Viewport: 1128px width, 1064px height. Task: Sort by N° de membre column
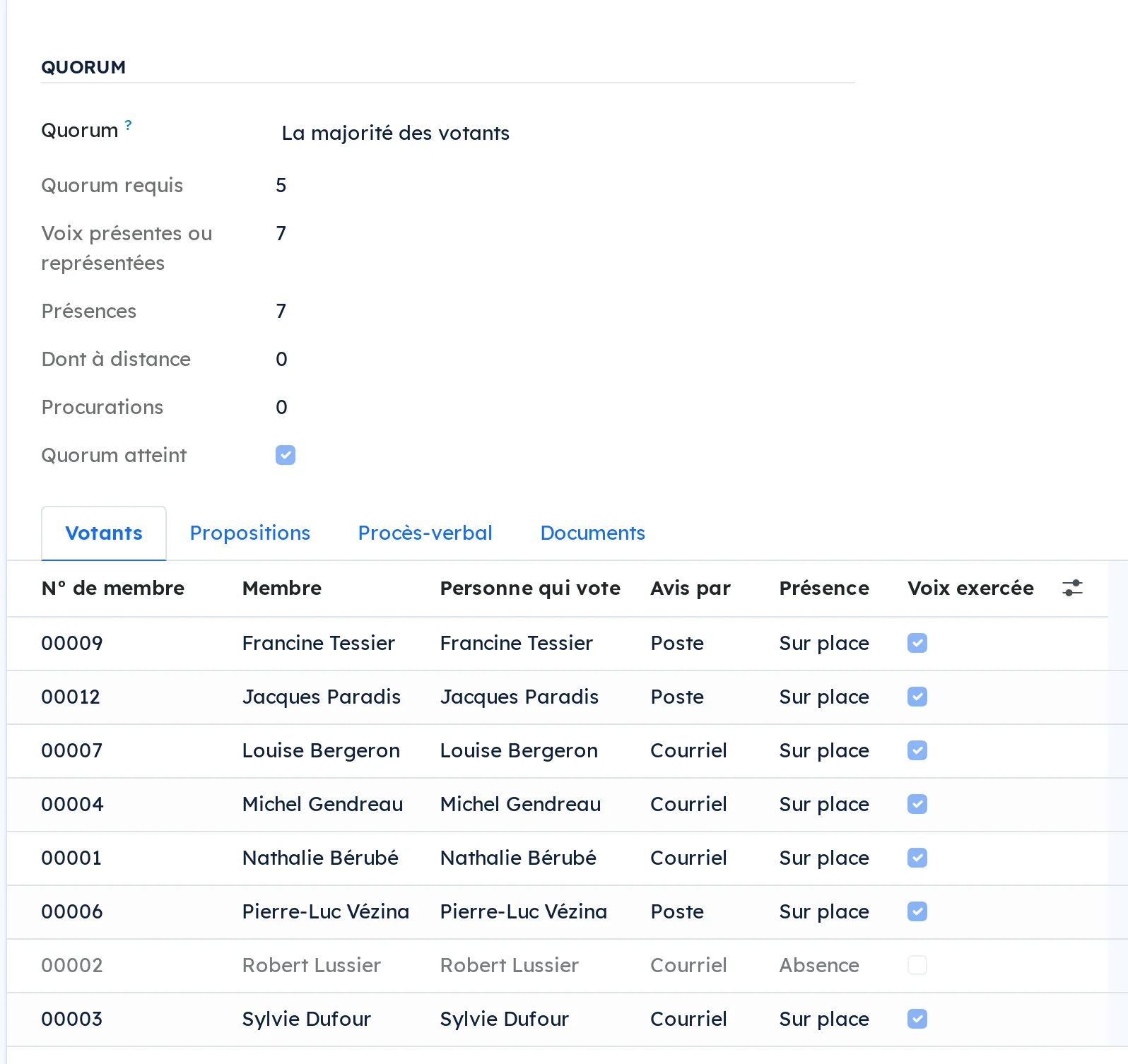[x=113, y=588]
